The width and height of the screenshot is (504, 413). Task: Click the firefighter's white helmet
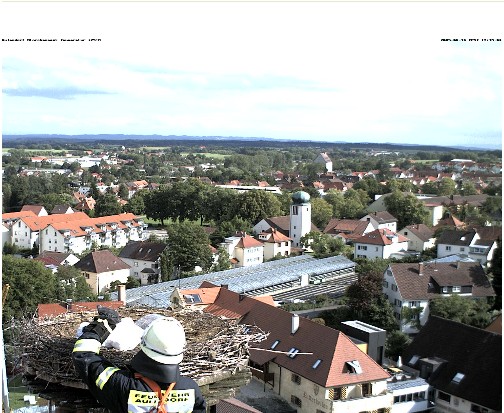click(163, 340)
